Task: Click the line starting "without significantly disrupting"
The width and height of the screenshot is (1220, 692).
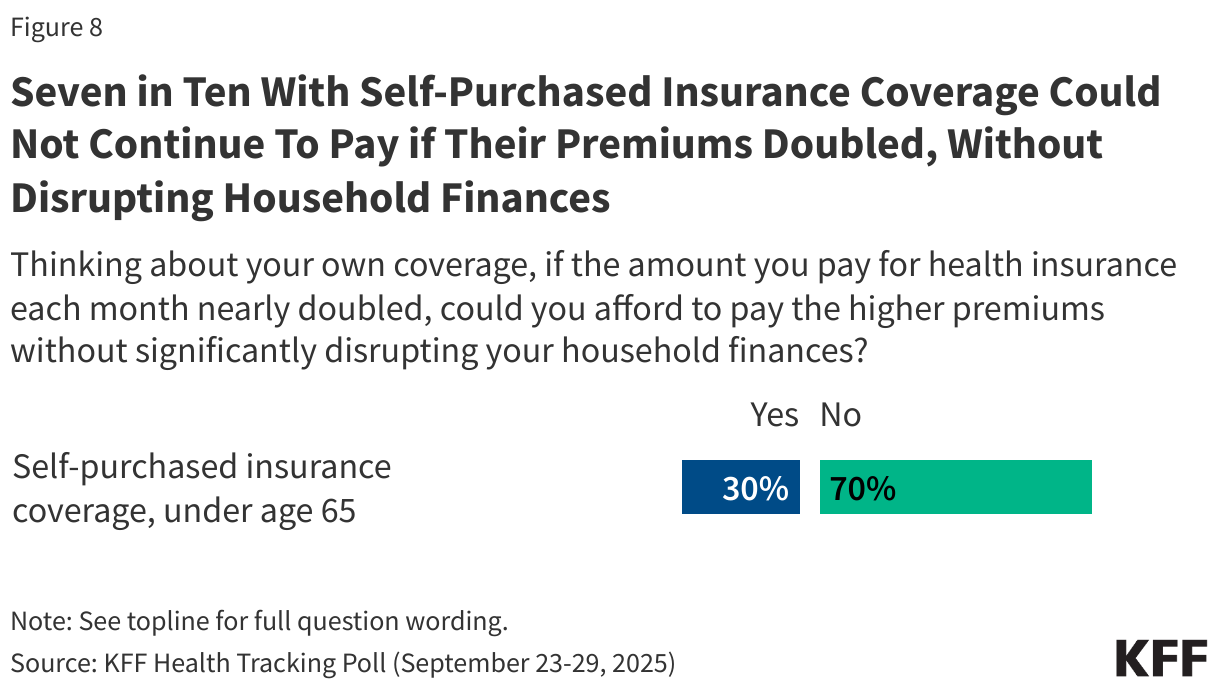Action: (x=438, y=351)
